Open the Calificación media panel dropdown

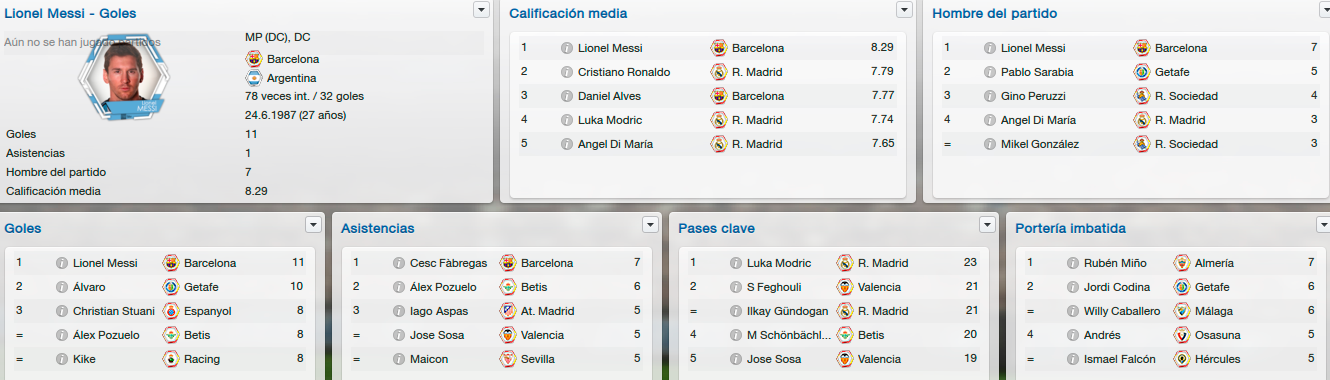coord(905,10)
